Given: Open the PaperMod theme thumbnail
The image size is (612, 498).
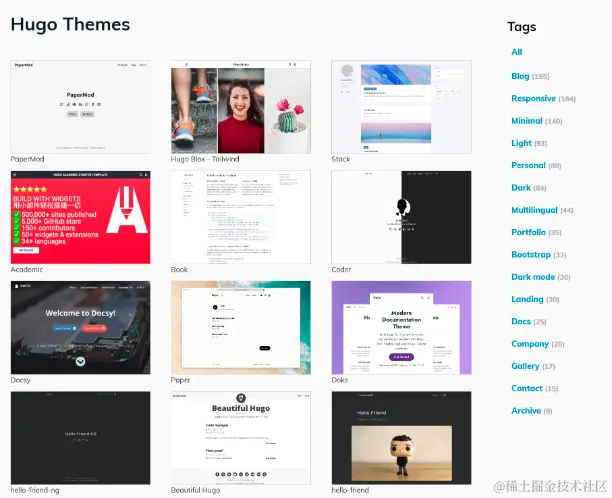Looking at the screenshot, I should pyautogui.click(x=80, y=107).
